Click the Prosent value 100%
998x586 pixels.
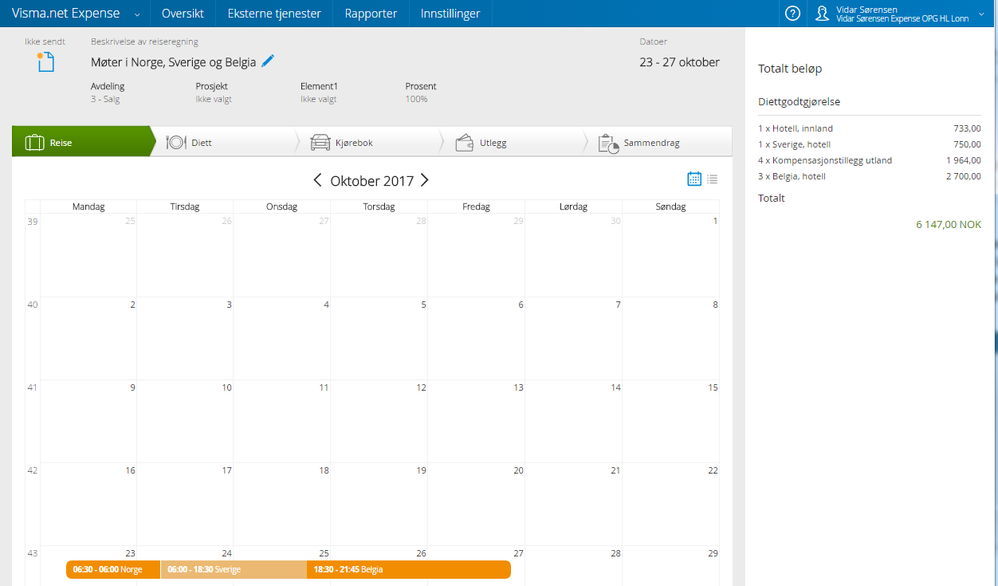click(x=416, y=99)
